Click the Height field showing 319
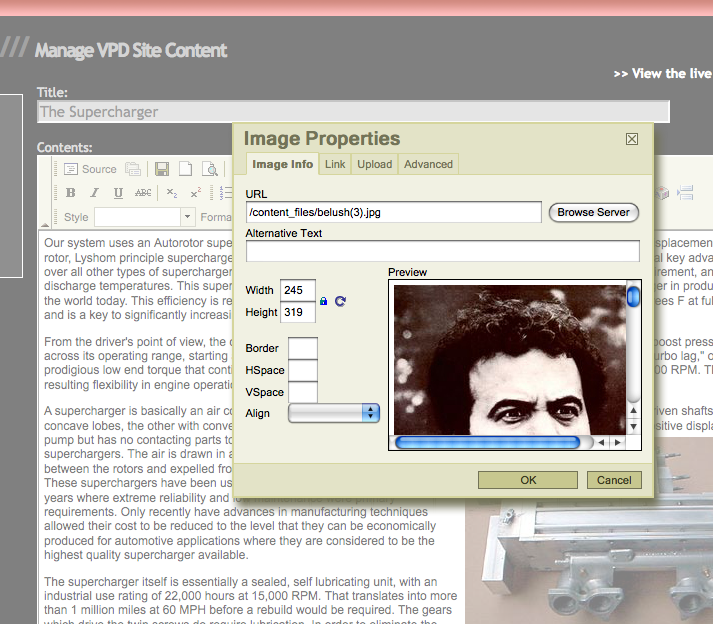 point(298,312)
